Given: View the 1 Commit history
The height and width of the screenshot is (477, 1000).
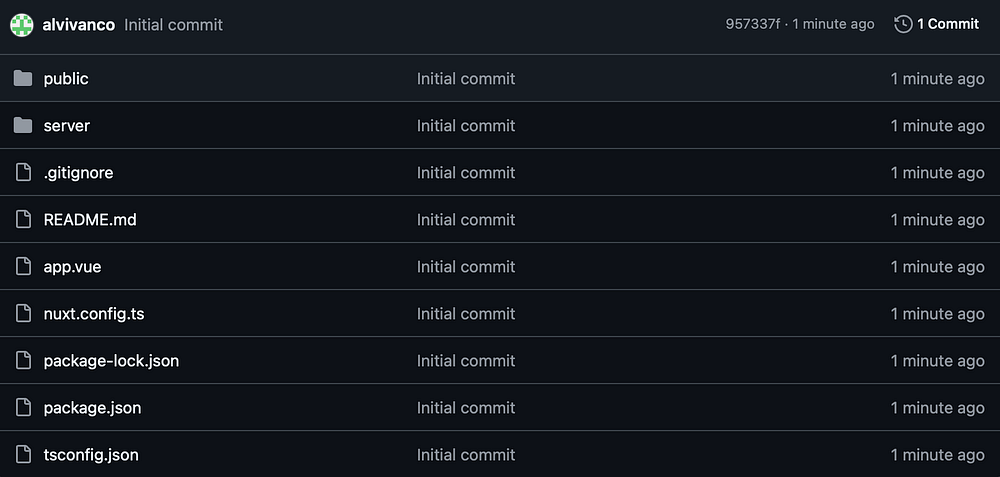Looking at the screenshot, I should [x=947, y=24].
